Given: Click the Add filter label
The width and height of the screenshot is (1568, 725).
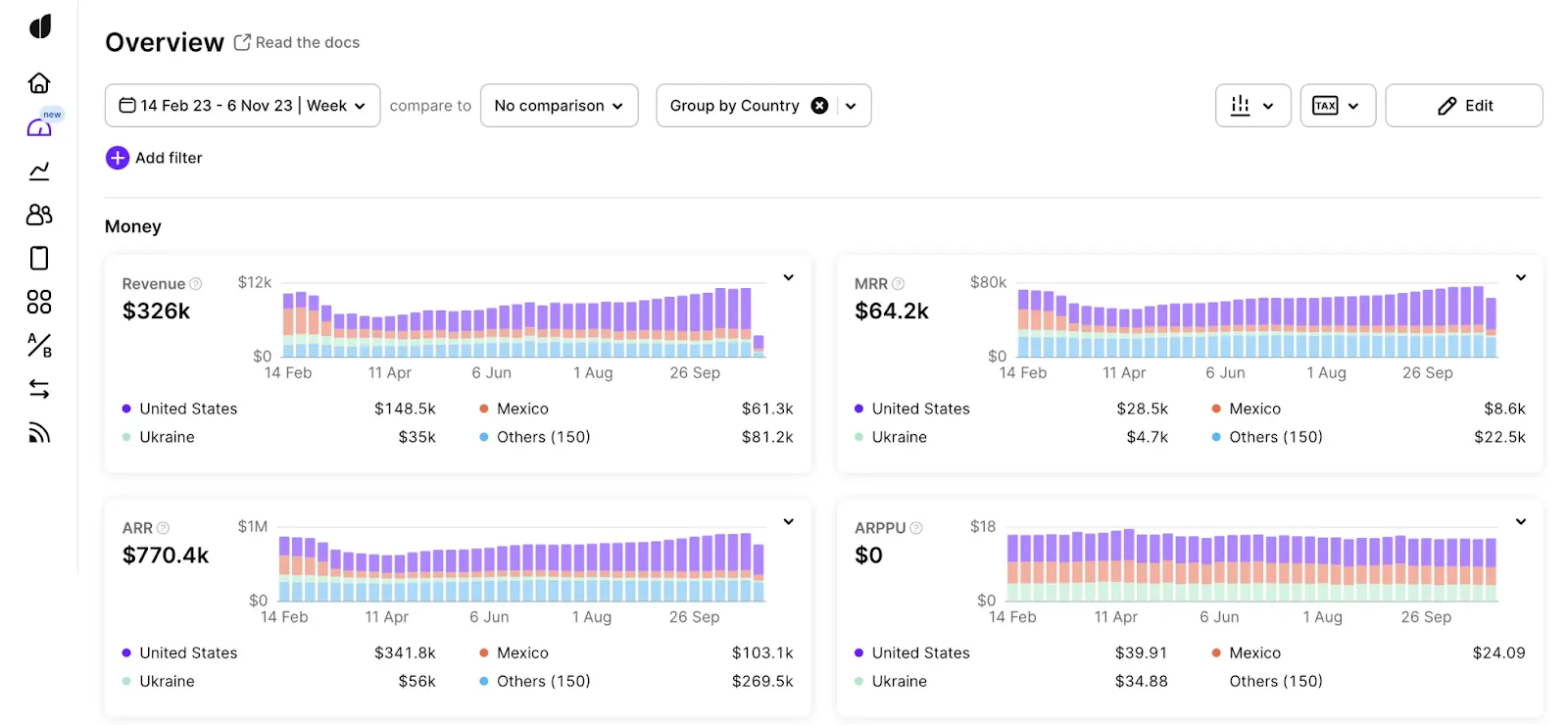Looking at the screenshot, I should click(x=169, y=158).
